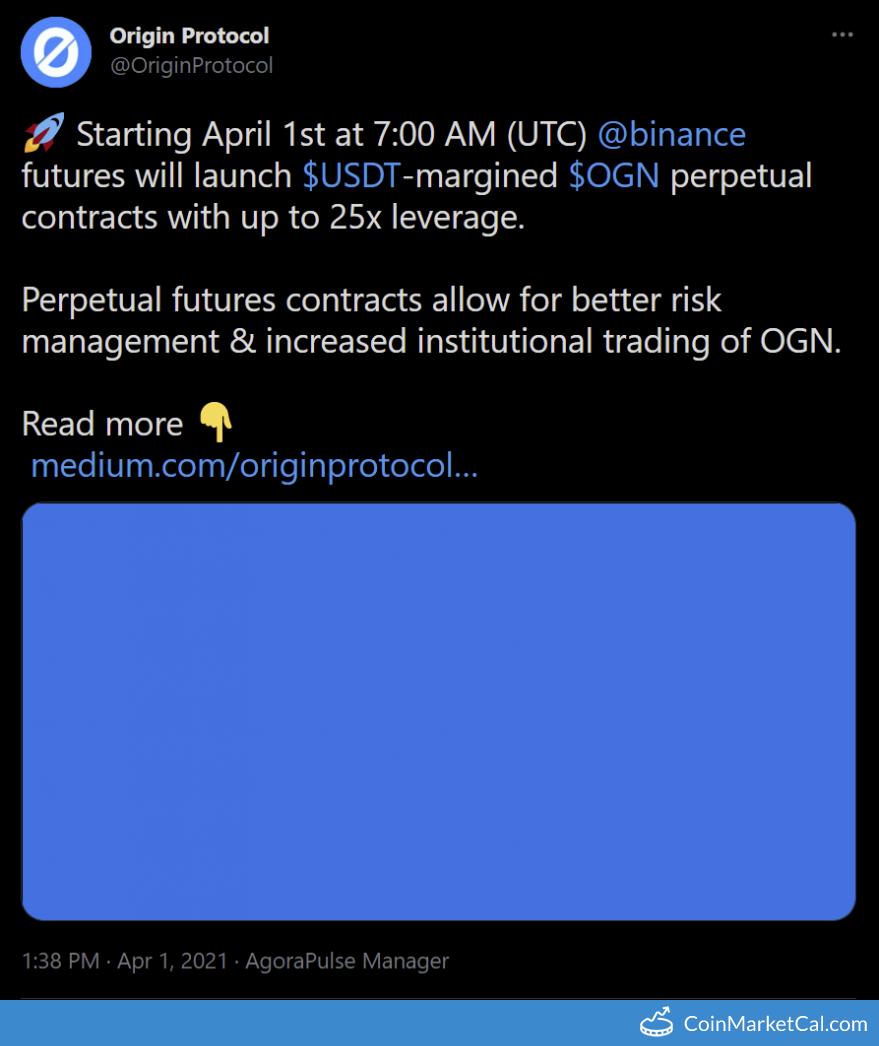Click the 1:38 PM timestamp
The image size is (879, 1046).
[60, 961]
